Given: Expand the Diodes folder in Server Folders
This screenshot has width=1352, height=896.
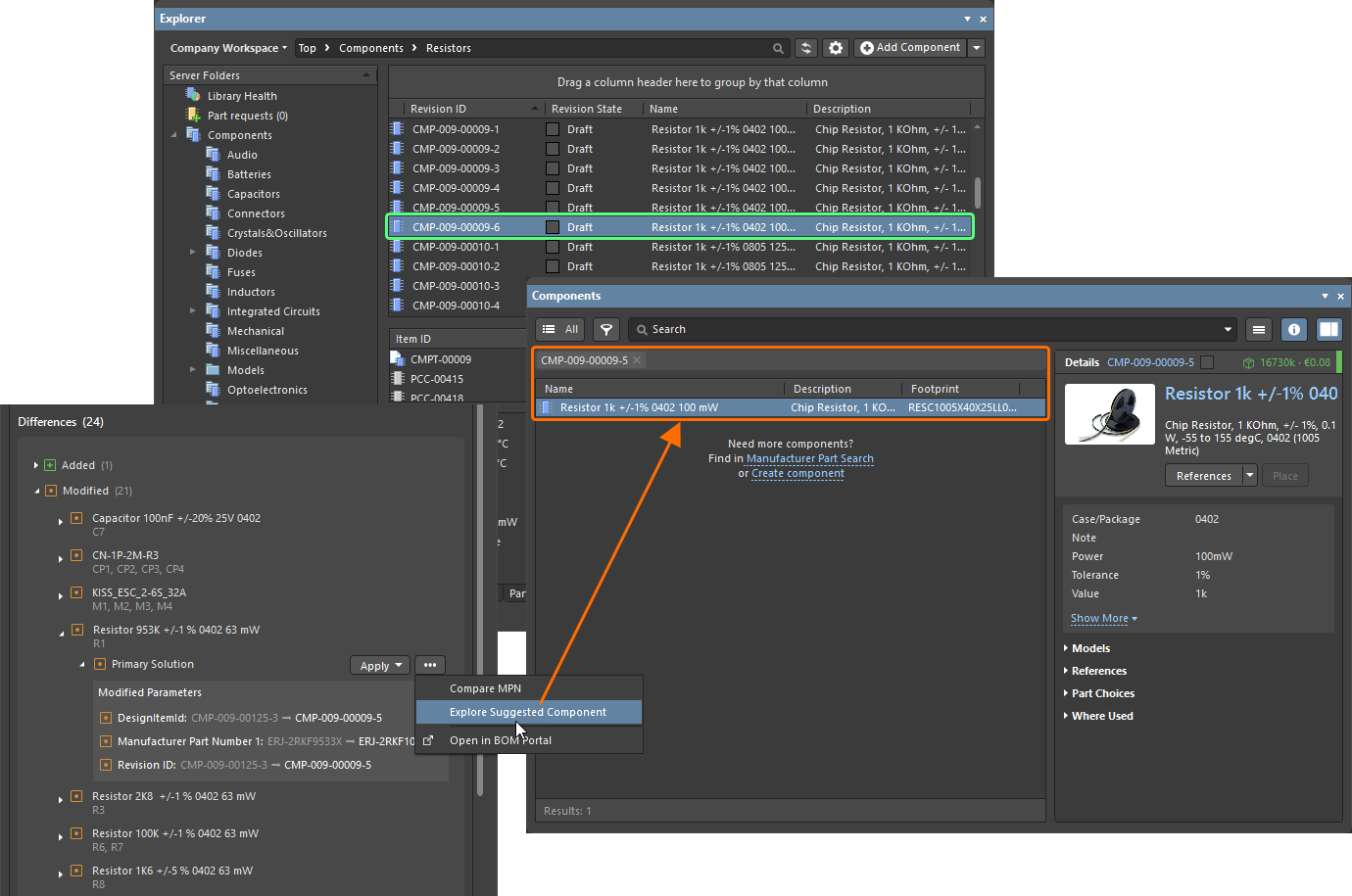Looking at the screenshot, I should click(194, 252).
